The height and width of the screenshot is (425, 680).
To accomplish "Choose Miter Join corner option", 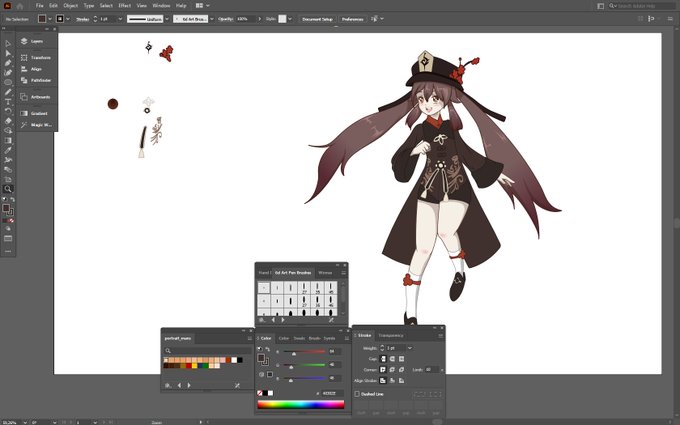I will pos(383,369).
